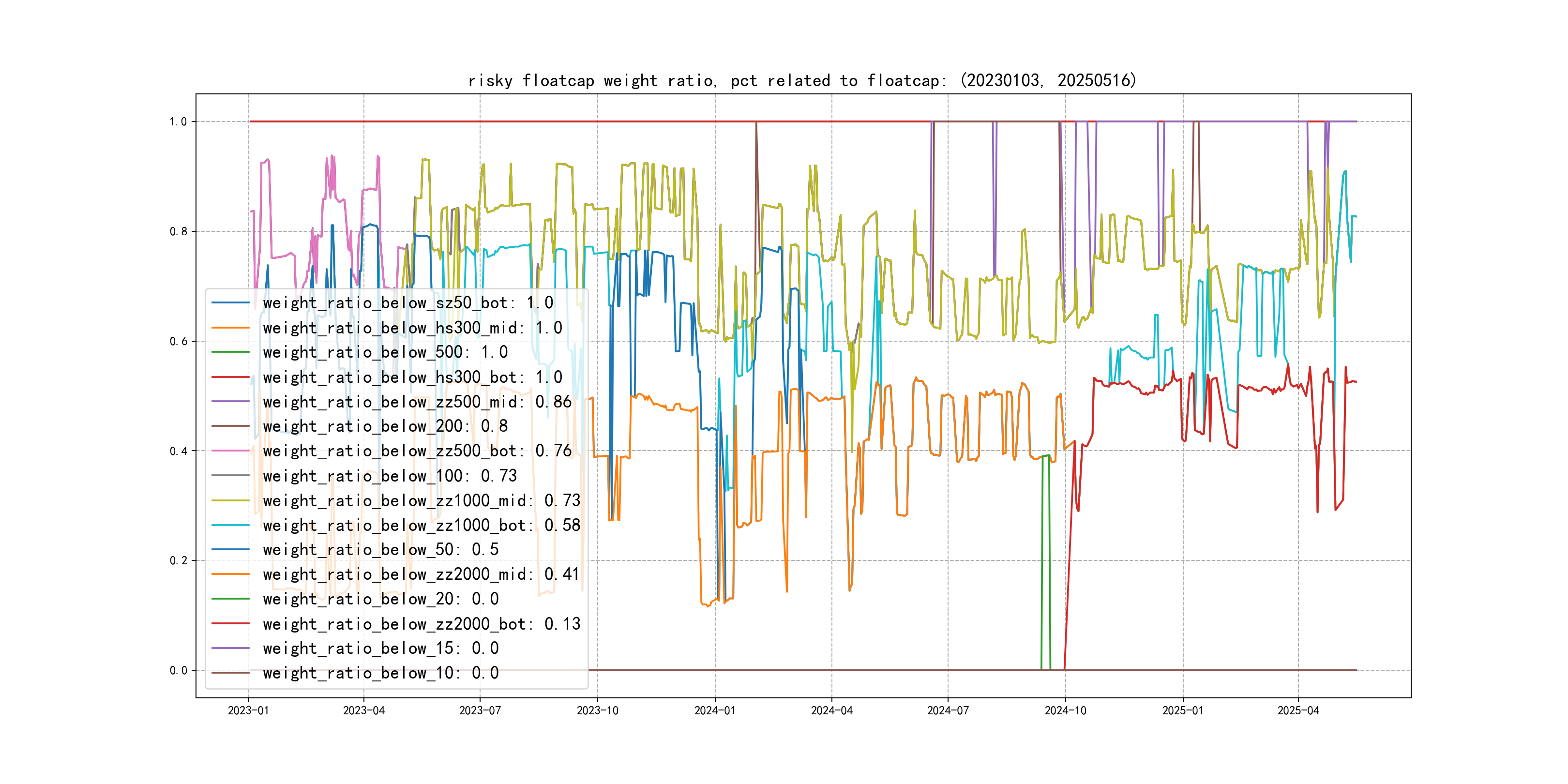Click the 0.6 y-axis tick label

[179, 342]
